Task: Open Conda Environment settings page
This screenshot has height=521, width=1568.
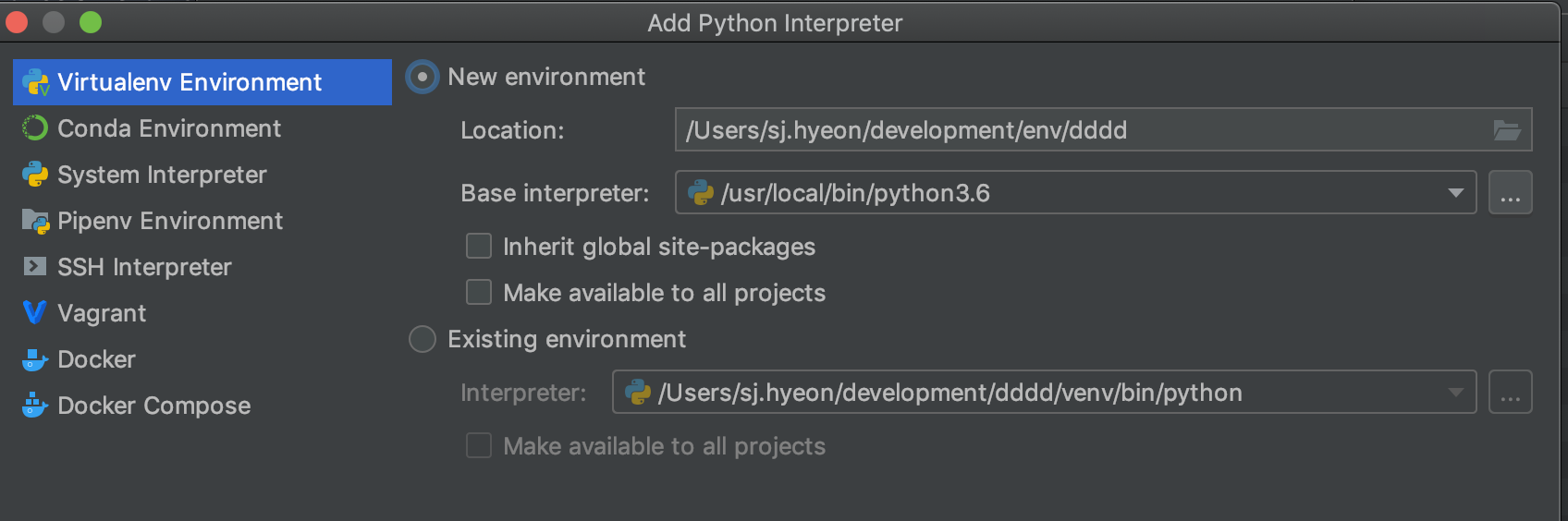Action: point(169,128)
